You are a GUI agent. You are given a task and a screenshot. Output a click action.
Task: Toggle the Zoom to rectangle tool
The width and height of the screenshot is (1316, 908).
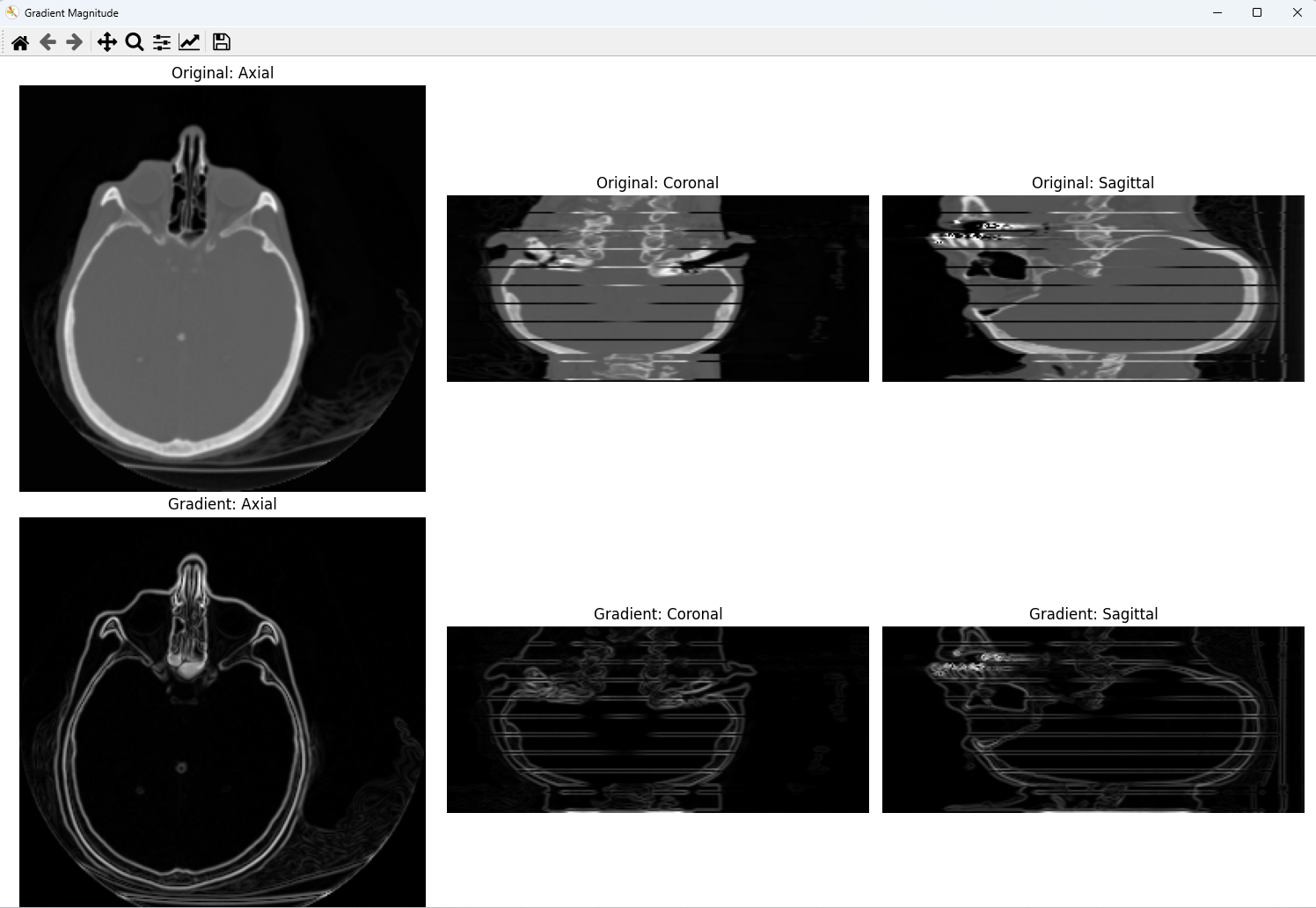134,42
